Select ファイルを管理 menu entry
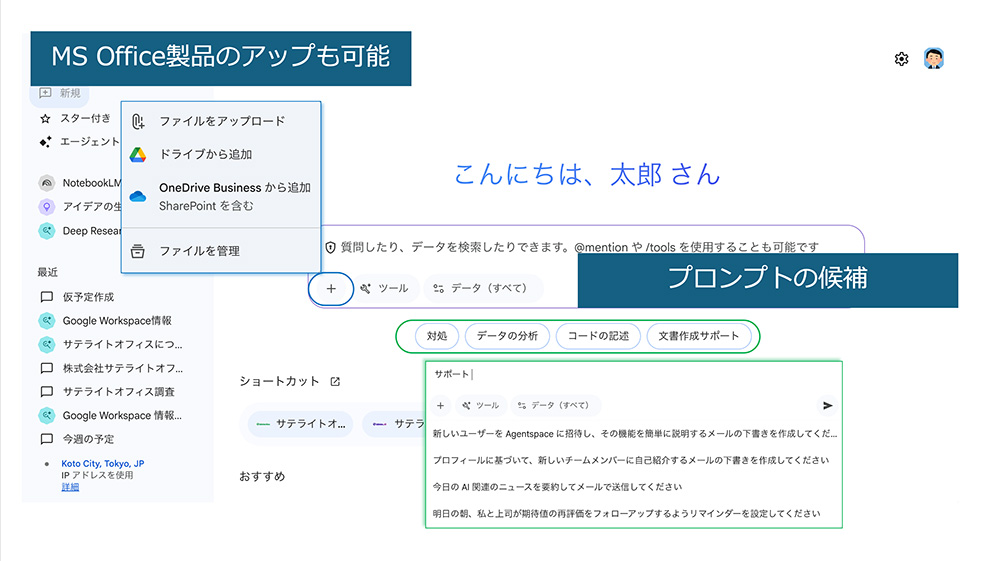Image resolution: width=1000 pixels, height=561 pixels. point(199,251)
